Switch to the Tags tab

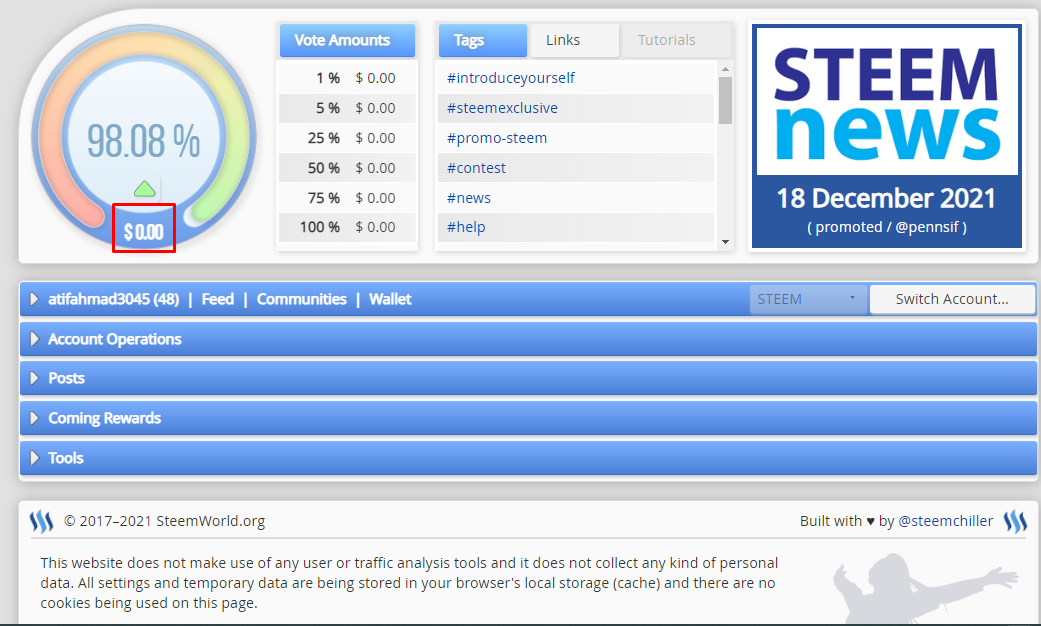coord(483,40)
